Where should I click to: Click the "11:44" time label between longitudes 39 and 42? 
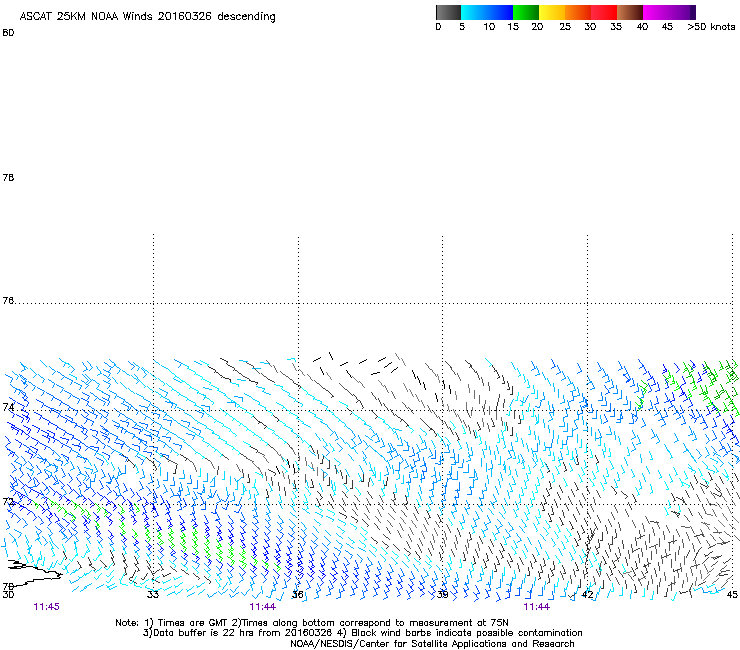click(536, 607)
